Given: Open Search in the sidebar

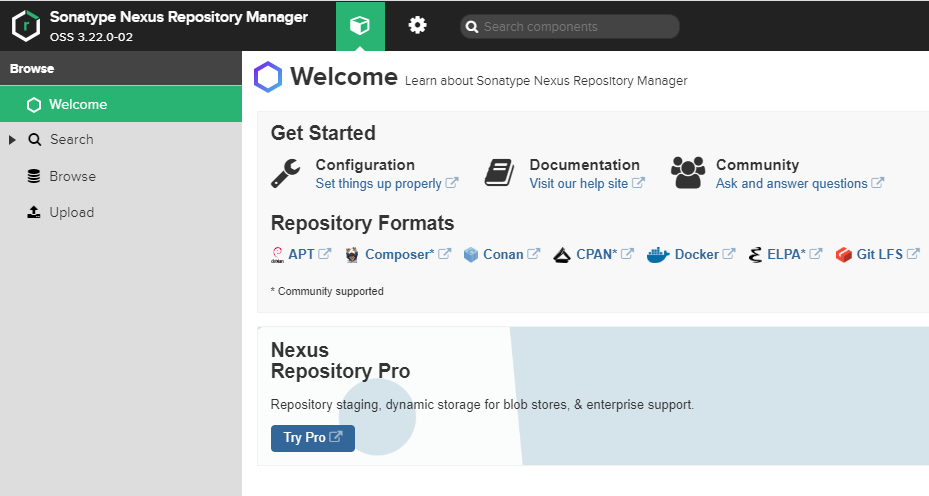Looking at the screenshot, I should point(72,139).
